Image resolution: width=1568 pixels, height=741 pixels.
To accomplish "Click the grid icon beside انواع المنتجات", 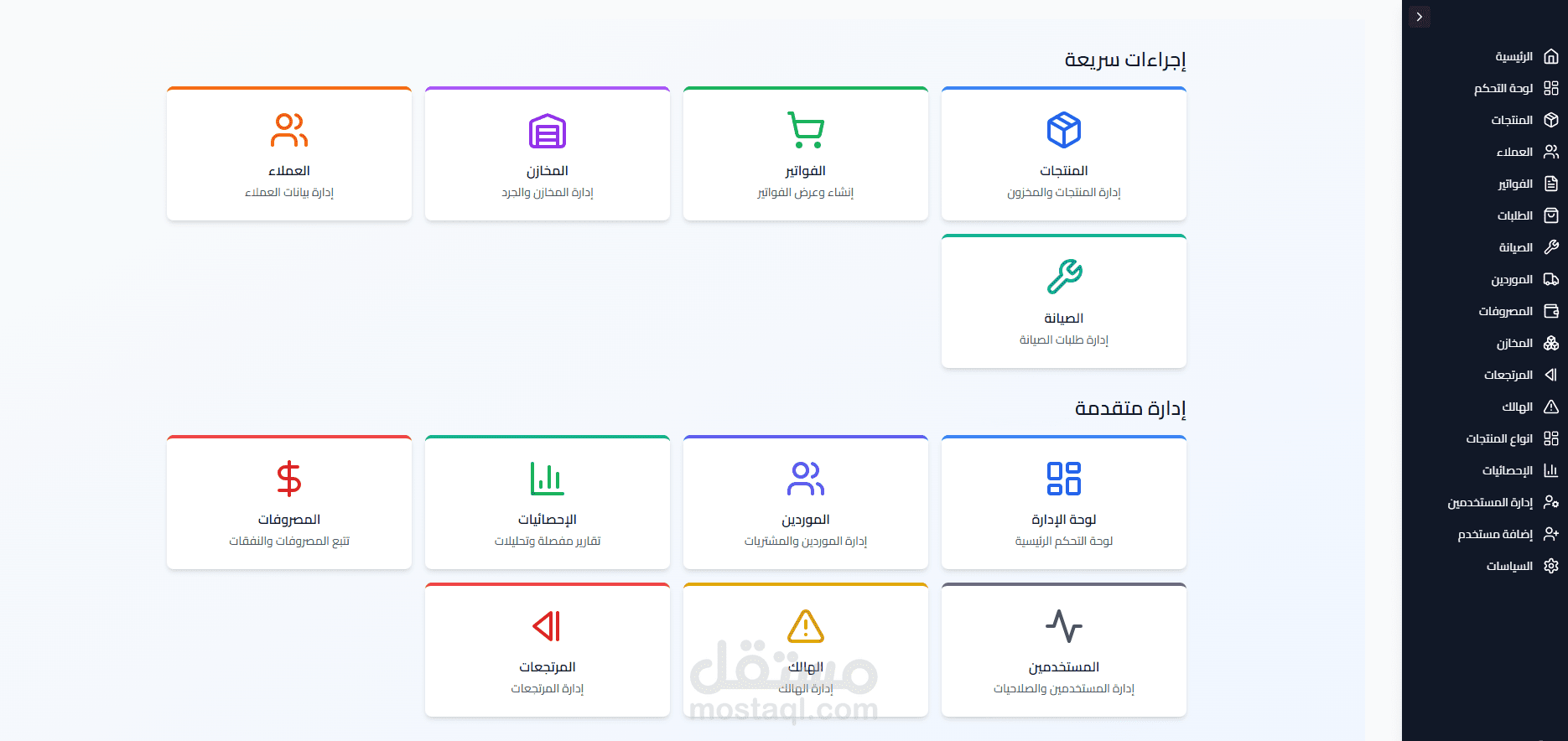I will tap(1551, 438).
